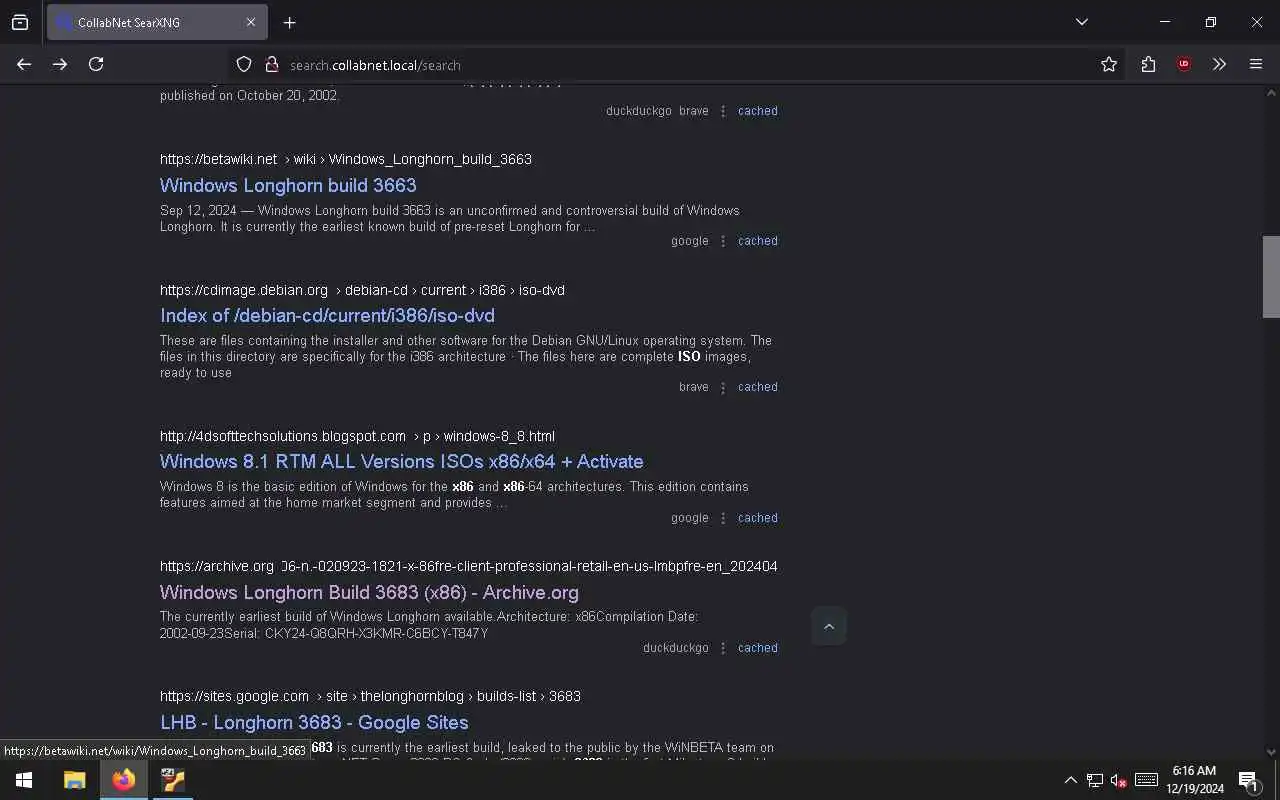Expand options dots for debian result
This screenshot has width=1280, height=800.
tap(723, 387)
